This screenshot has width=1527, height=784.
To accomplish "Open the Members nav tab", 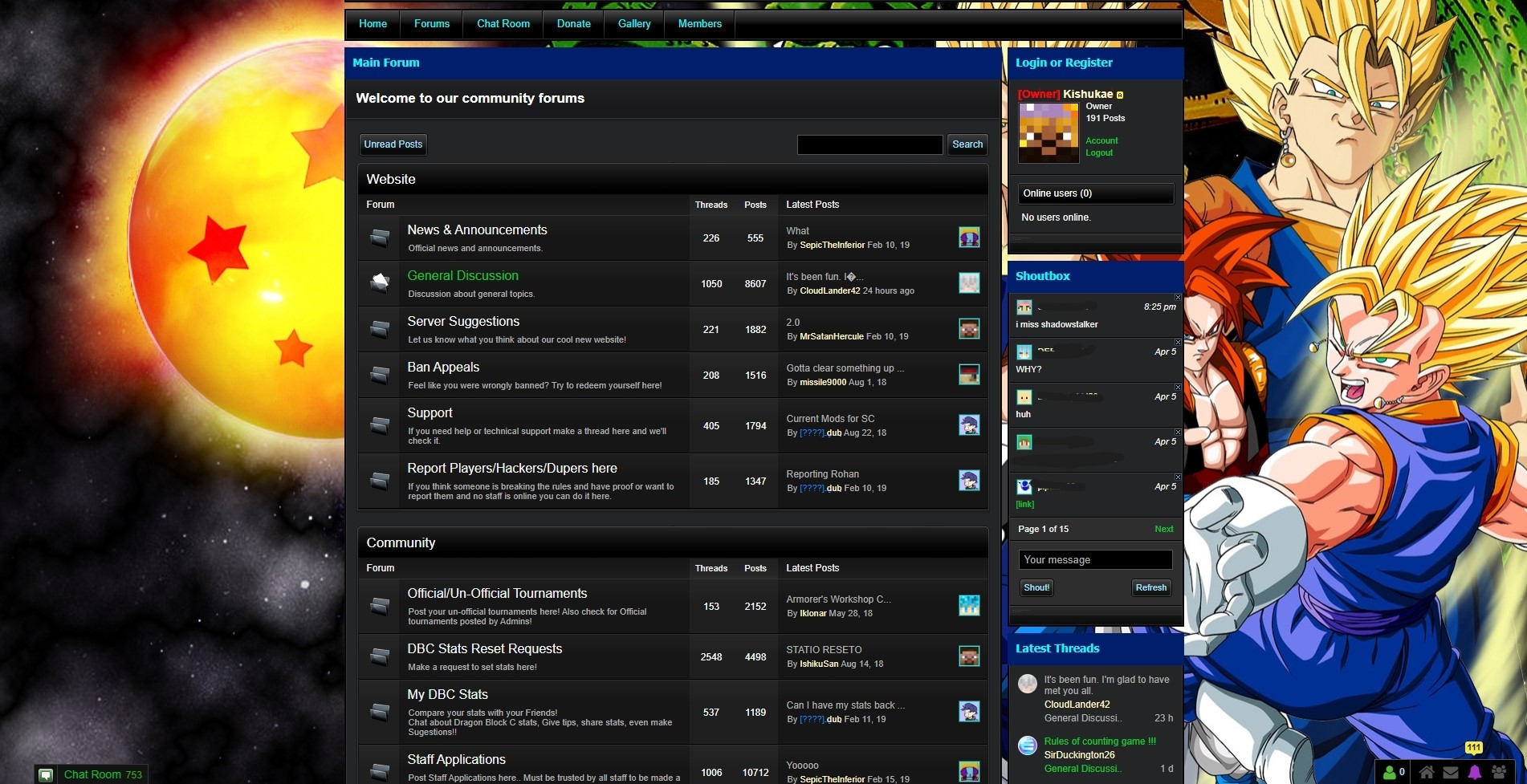I will pyautogui.click(x=700, y=24).
